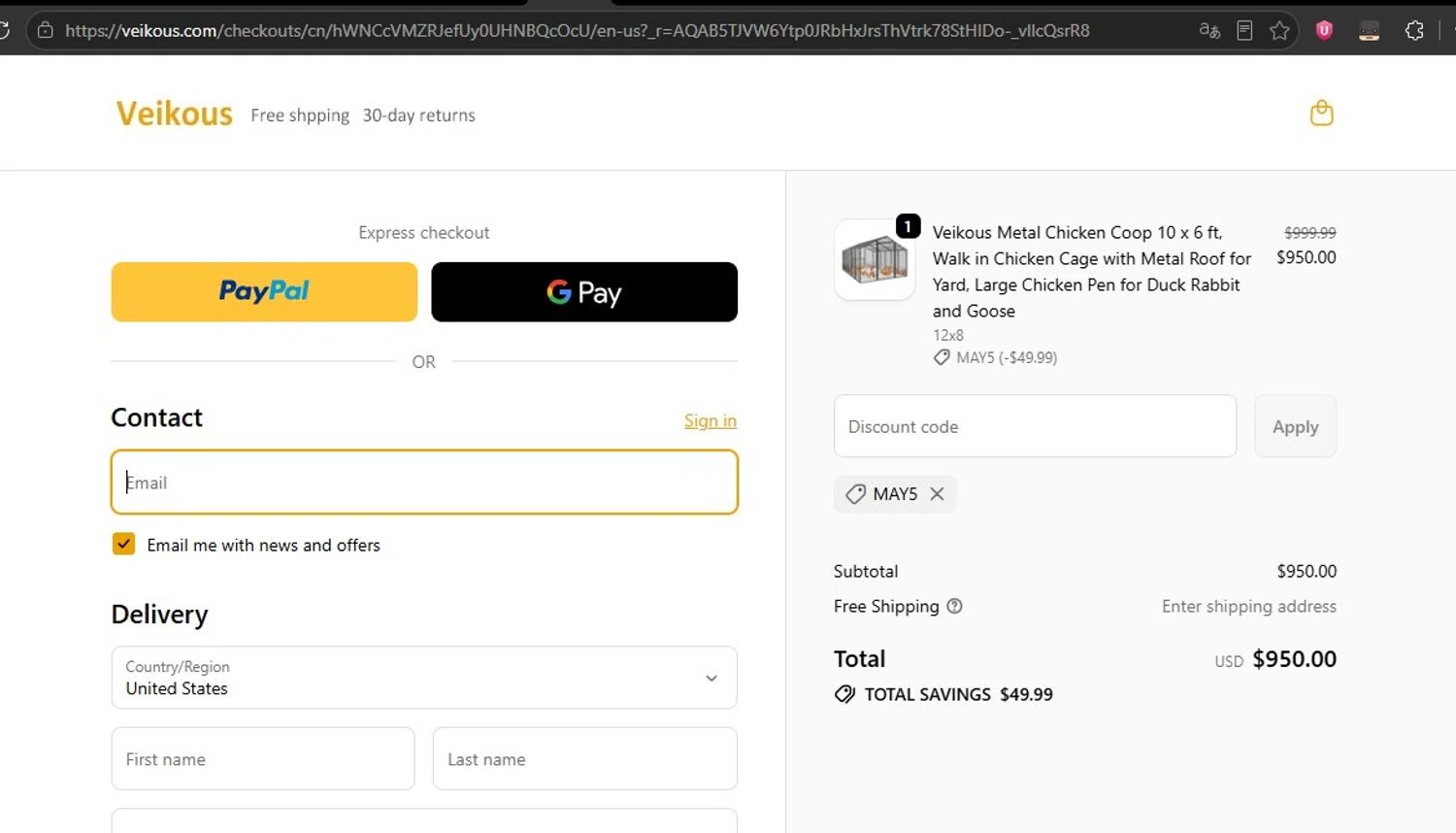This screenshot has height=833, width=1456.
Task: Focus the Email input field
Action: 424,483
